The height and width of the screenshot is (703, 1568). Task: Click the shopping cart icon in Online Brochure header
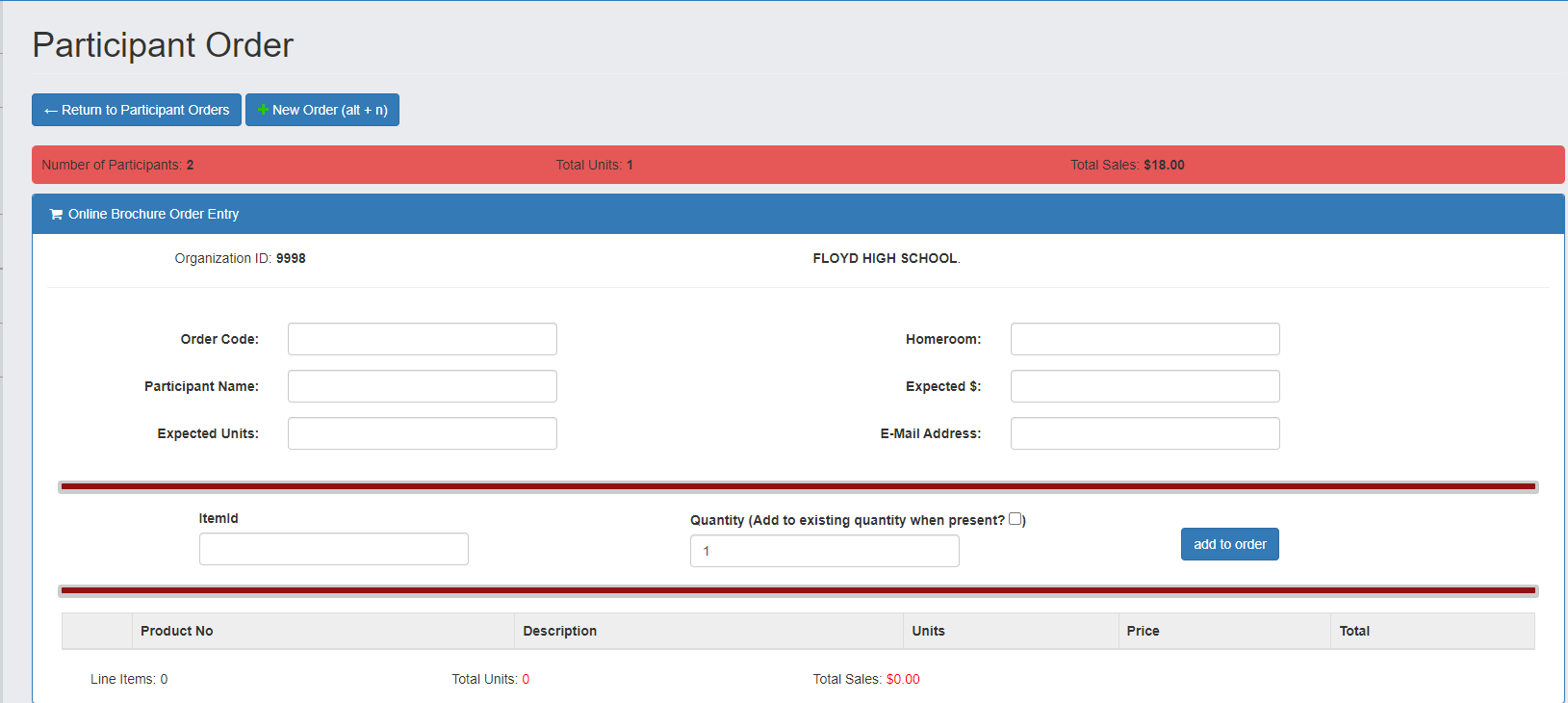(x=56, y=214)
